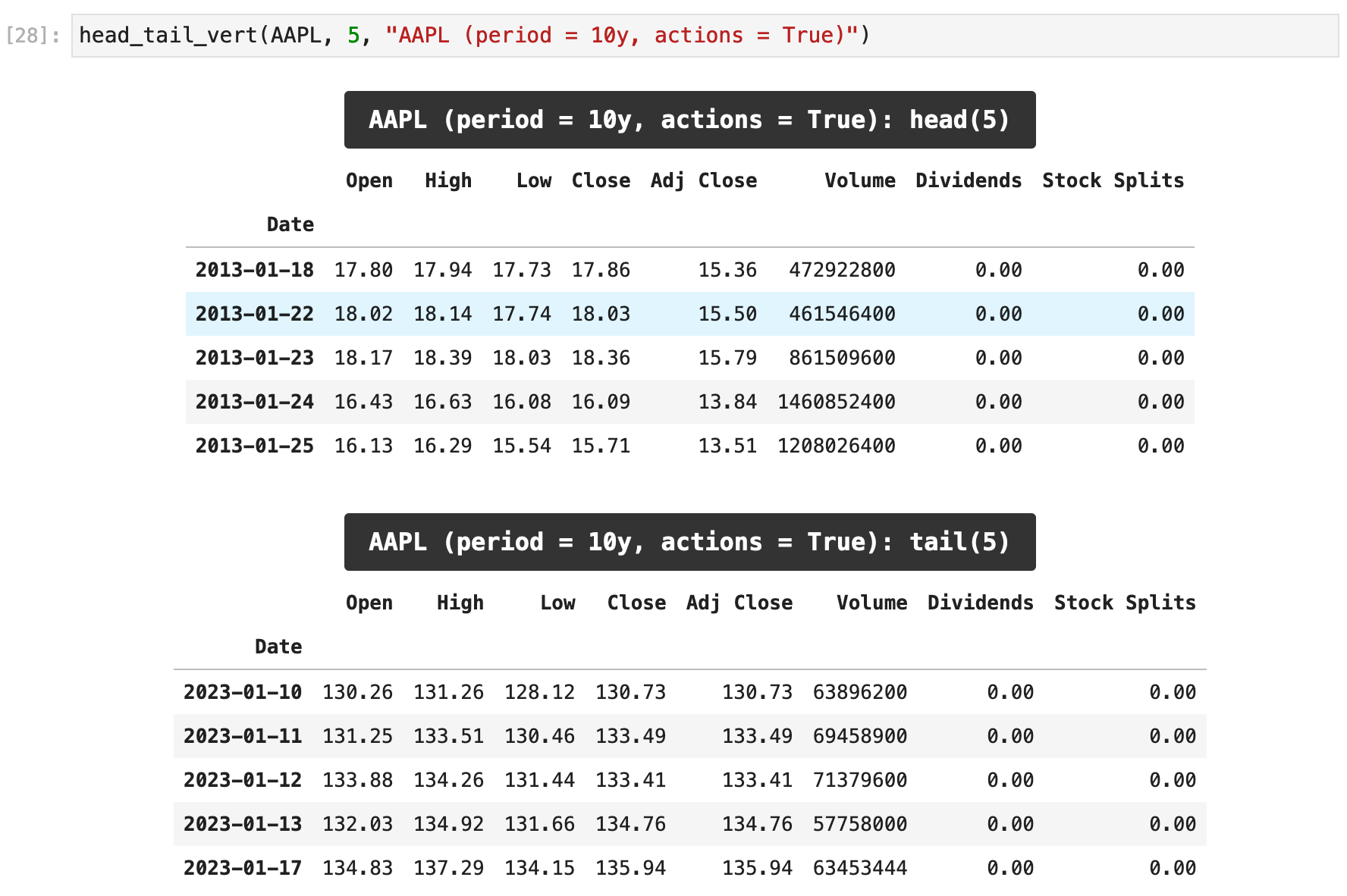This screenshot has width=1347, height=896.
Task: Click Close column header in head table
Action: [x=601, y=180]
